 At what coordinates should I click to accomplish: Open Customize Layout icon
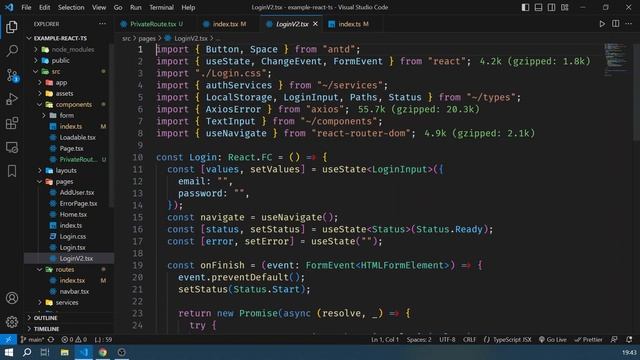tap(564, 7)
